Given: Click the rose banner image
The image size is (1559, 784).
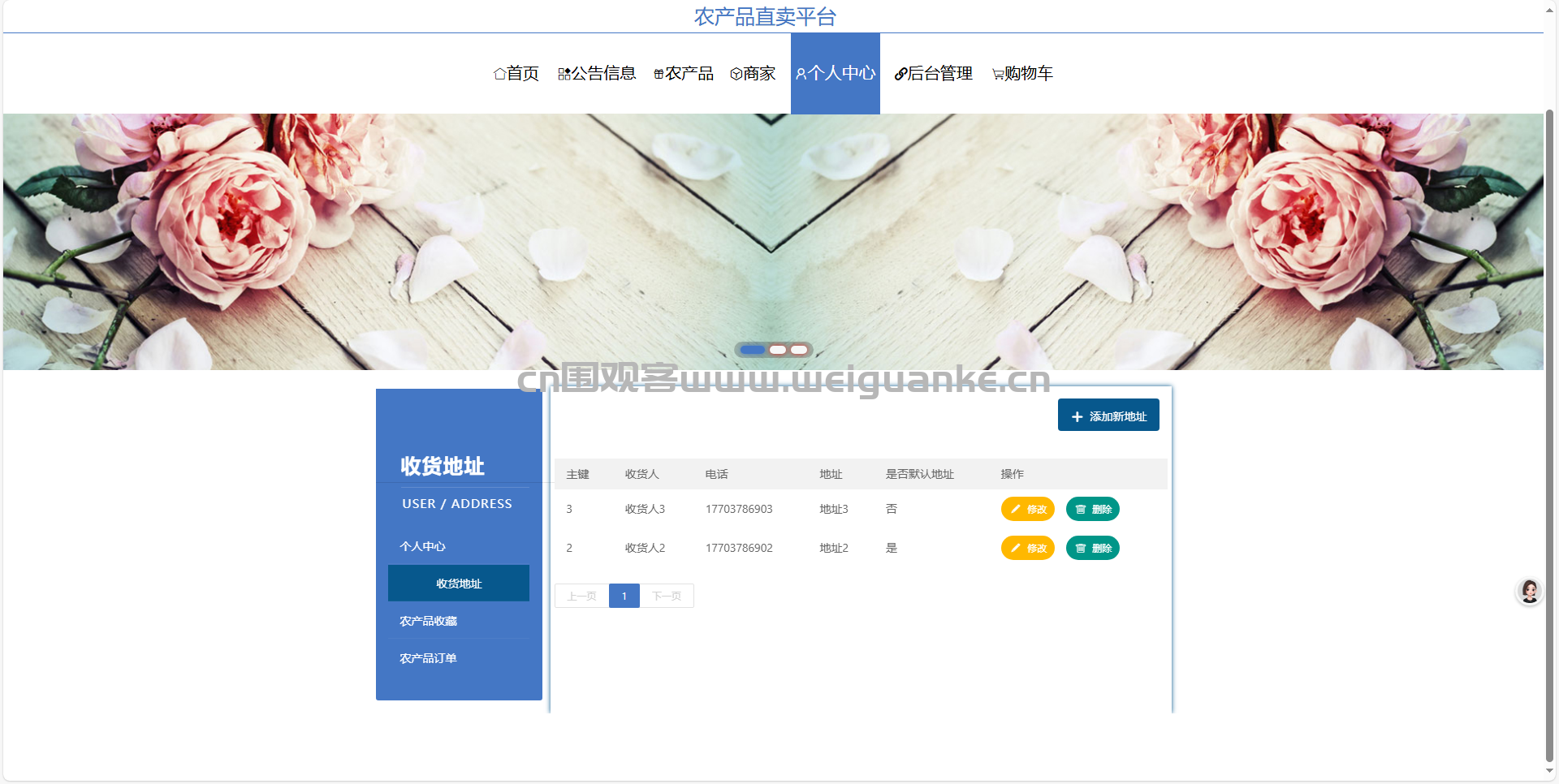Looking at the screenshot, I should click(773, 242).
